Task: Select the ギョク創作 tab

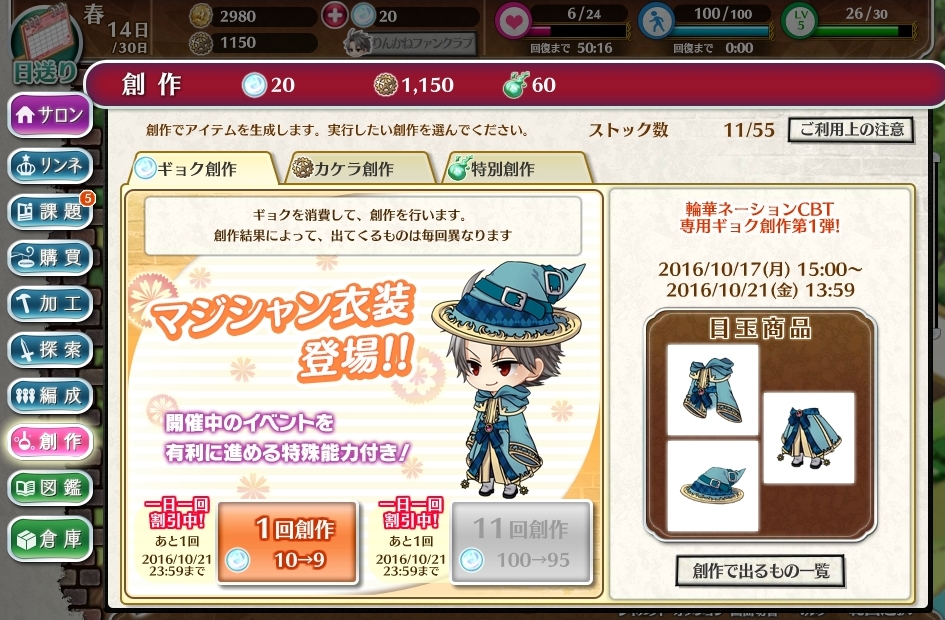Action: coord(202,168)
